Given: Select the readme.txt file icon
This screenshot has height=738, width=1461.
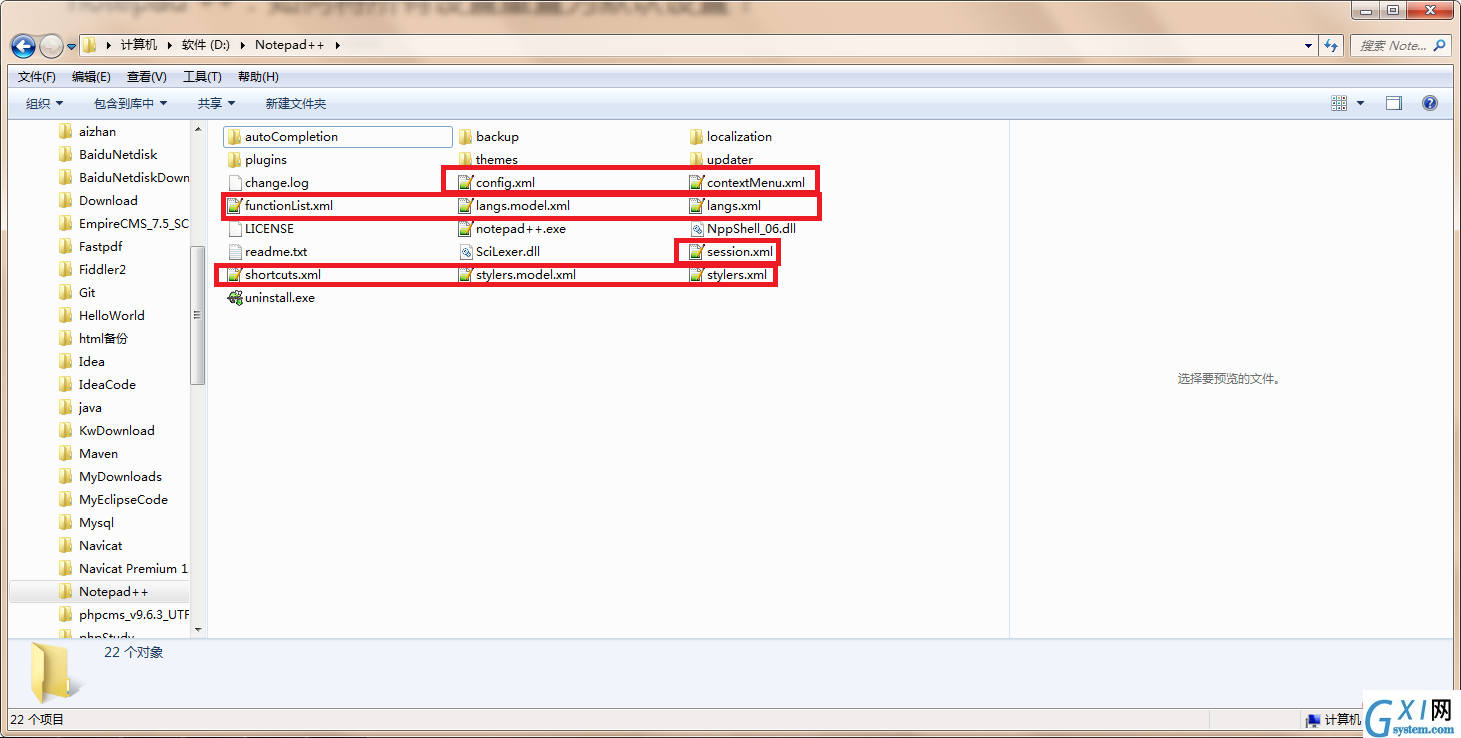Looking at the screenshot, I should coord(234,252).
